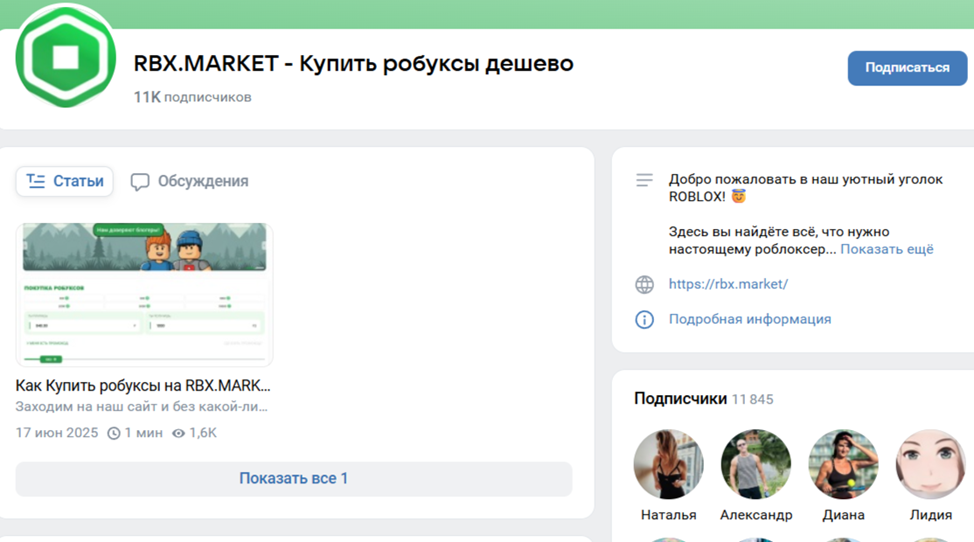Click the globe icon beside the website link
The height and width of the screenshot is (542, 974).
[x=645, y=284]
